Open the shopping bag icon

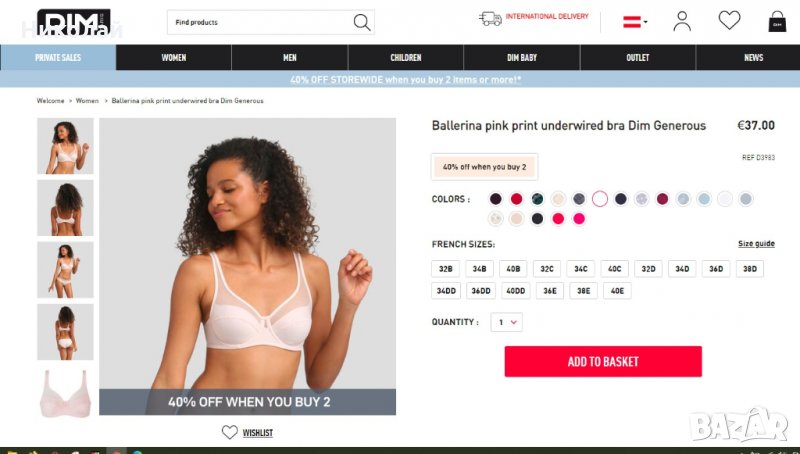(777, 21)
